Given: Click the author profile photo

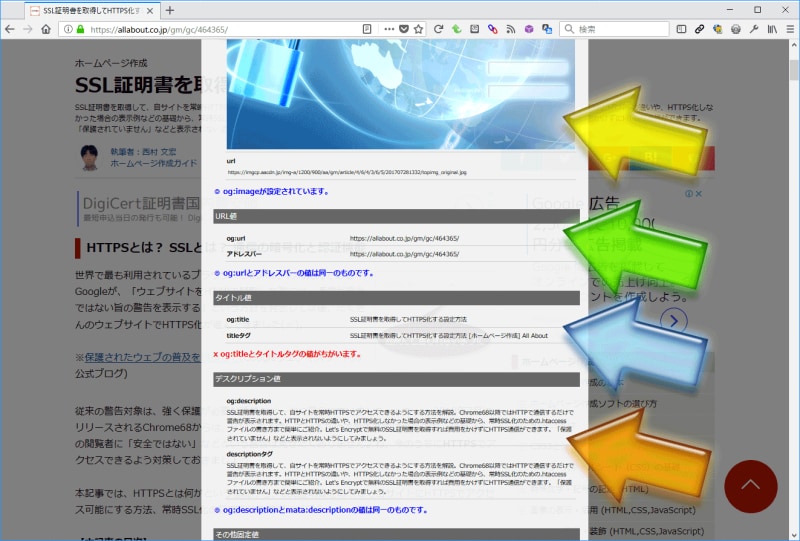Looking at the screenshot, I should point(90,157).
